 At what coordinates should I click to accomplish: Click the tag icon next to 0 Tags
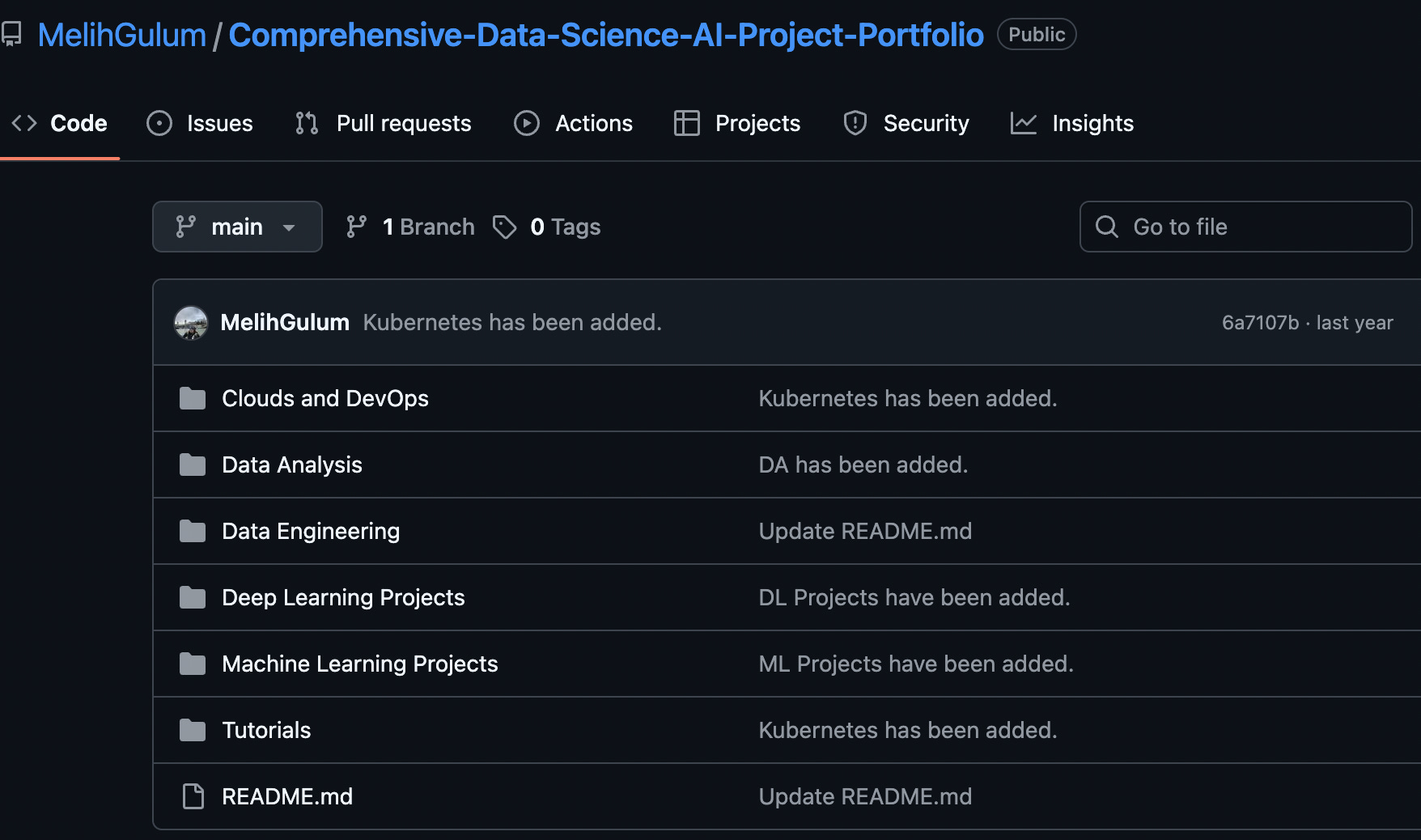pos(505,227)
